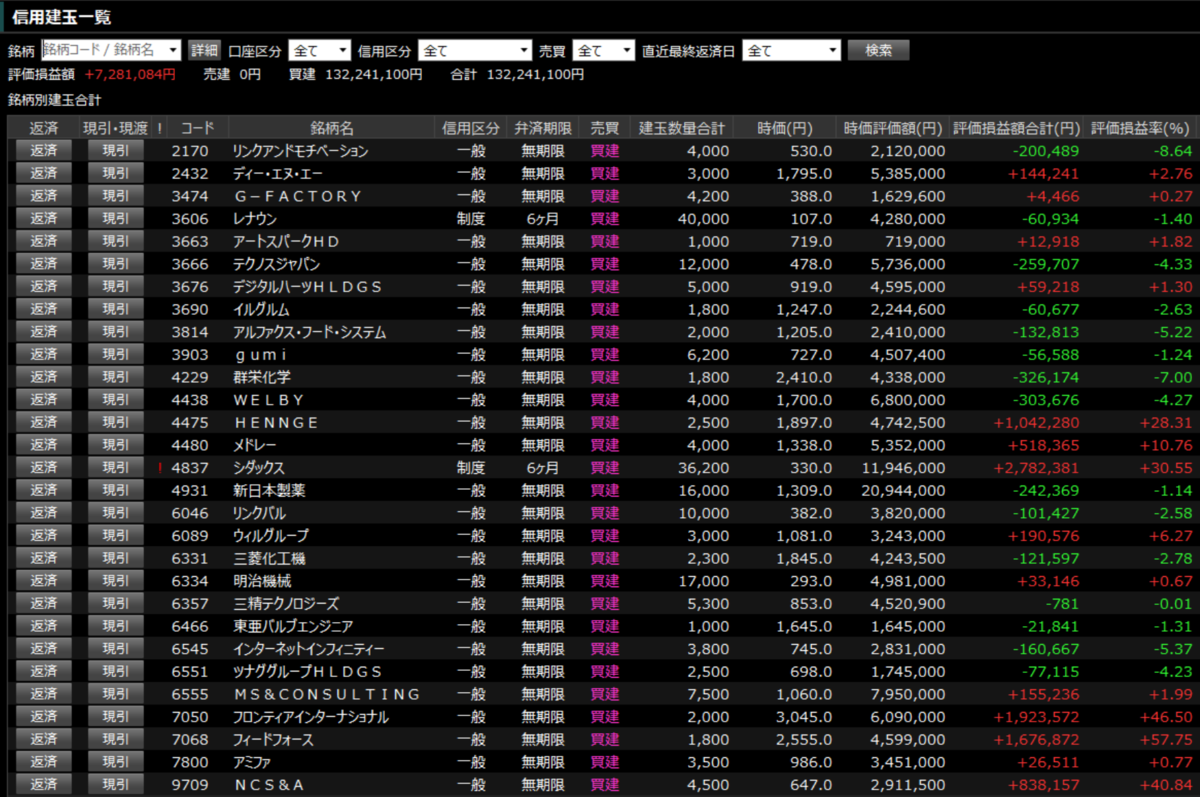Select stock name ツナググループＨＬＤＧＳ
The image size is (1200, 797).
pos(307,672)
